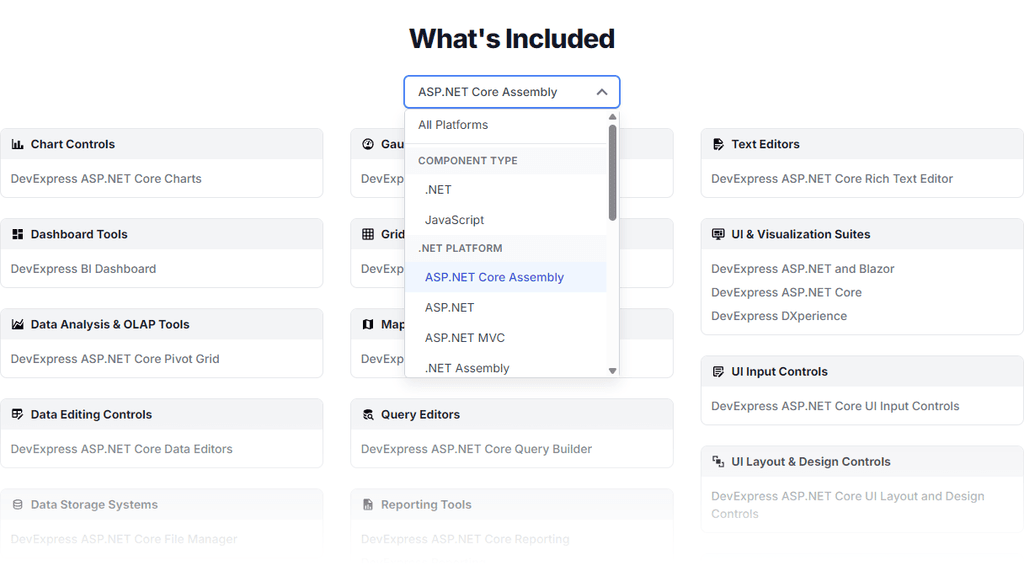Click the Data Storage Systems heading
The image size is (1024, 566).
[x=94, y=505]
